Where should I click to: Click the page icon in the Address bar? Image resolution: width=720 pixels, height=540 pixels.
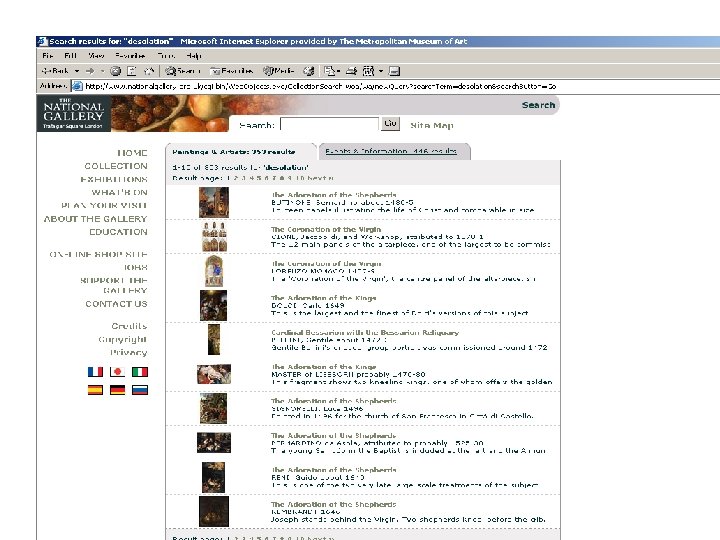pyautogui.click(x=77, y=86)
